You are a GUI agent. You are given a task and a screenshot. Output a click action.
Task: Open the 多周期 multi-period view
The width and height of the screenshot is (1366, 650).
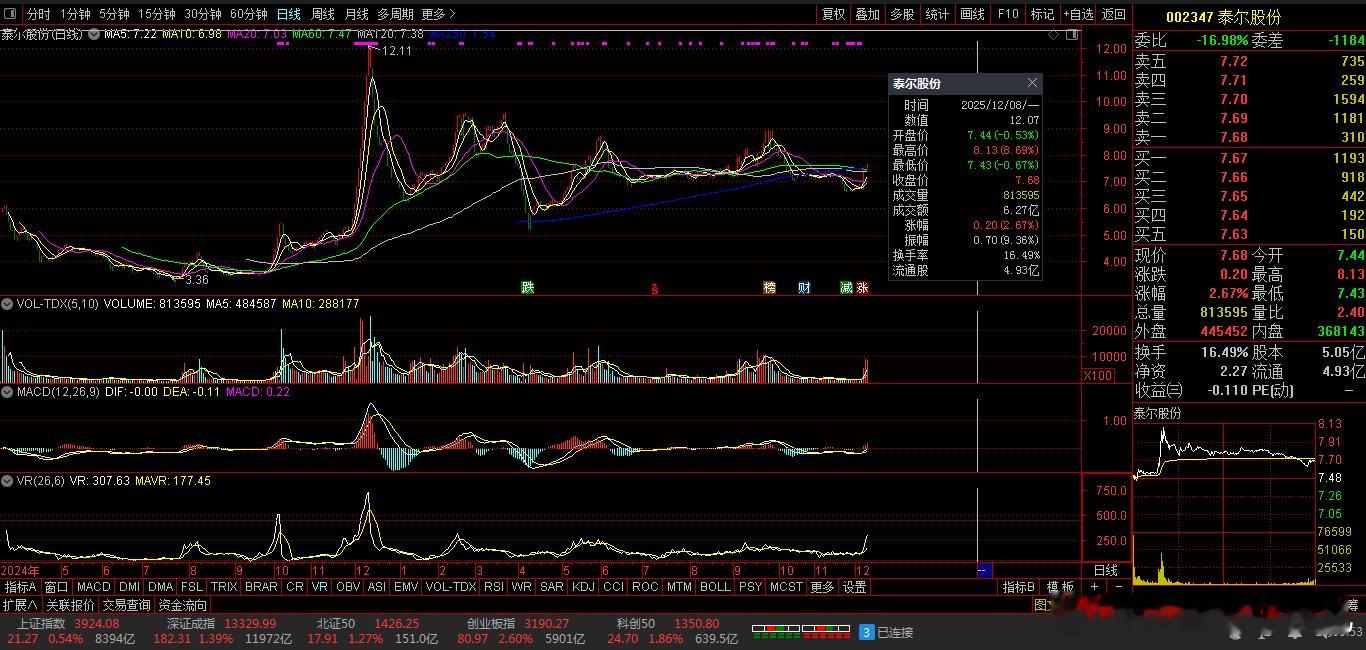(x=395, y=14)
